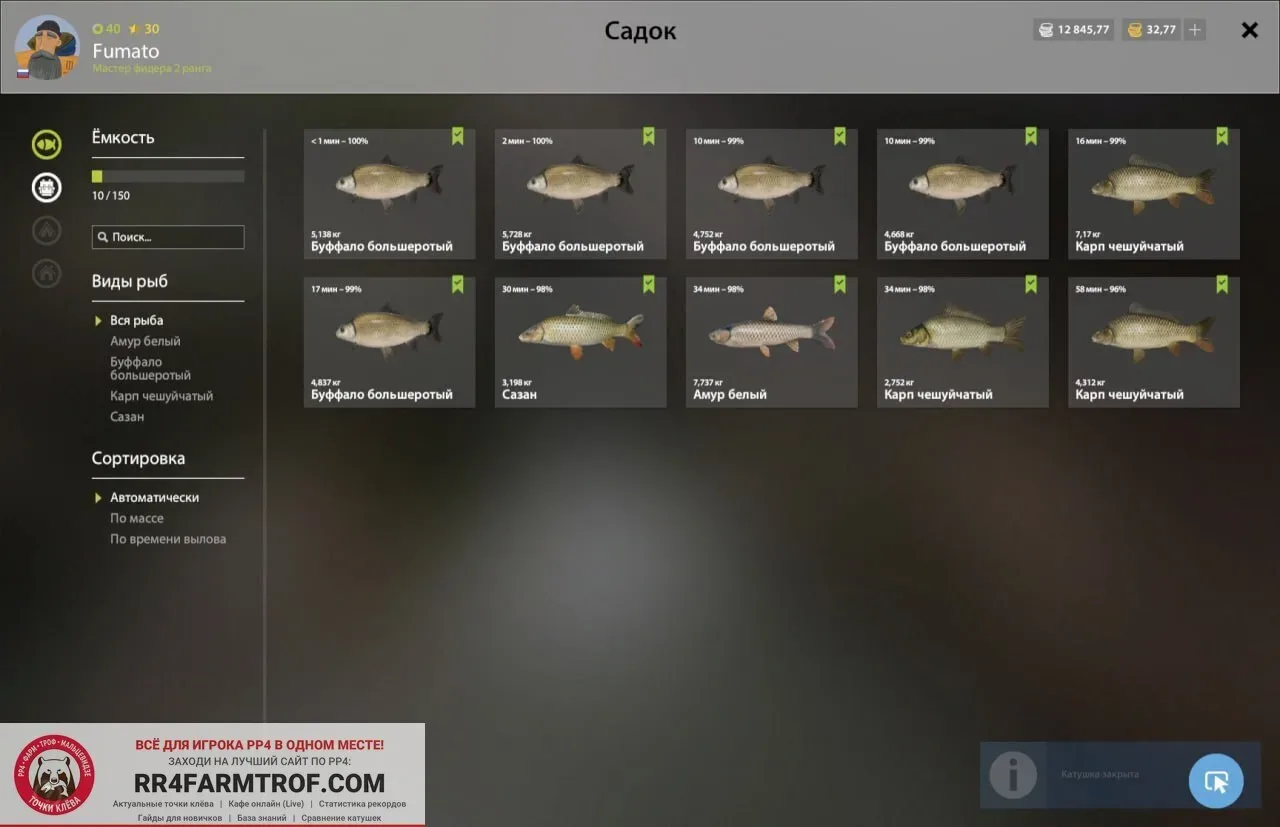Viewport: 1280px width, 827px height.
Task: Toggle green mark on 7,17 kg Карп
Action: pos(1222,137)
